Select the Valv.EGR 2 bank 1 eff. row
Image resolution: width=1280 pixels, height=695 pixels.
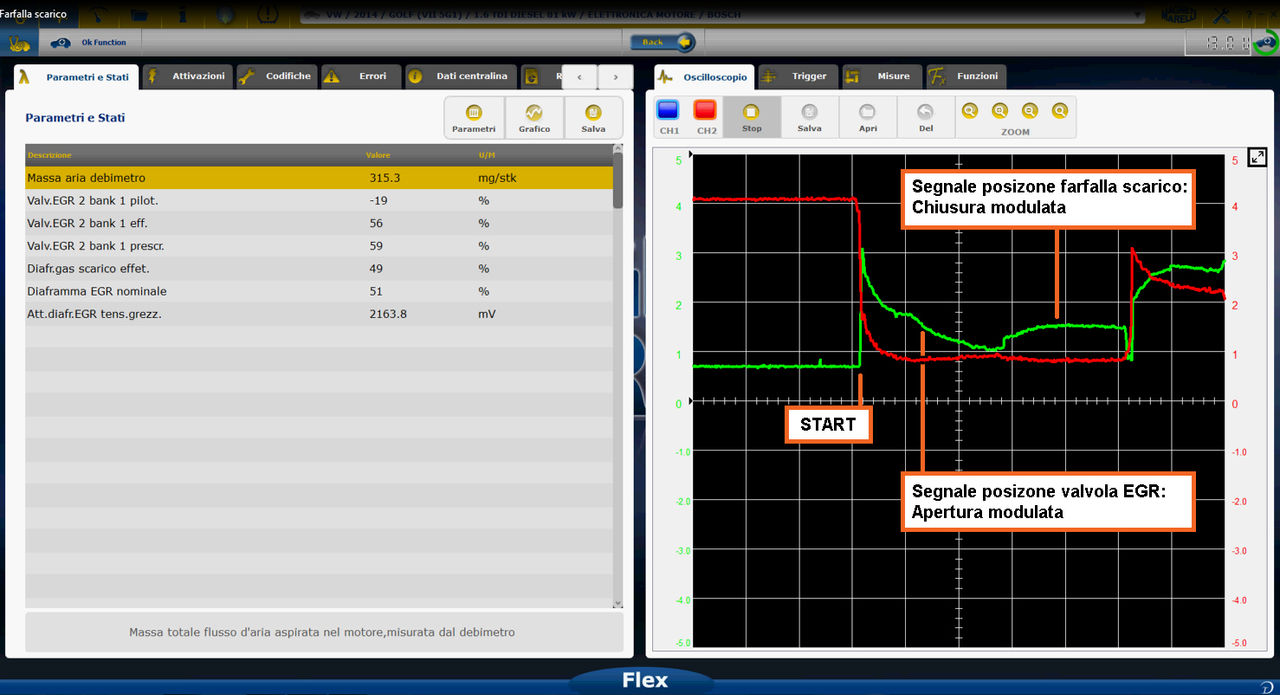pos(318,223)
